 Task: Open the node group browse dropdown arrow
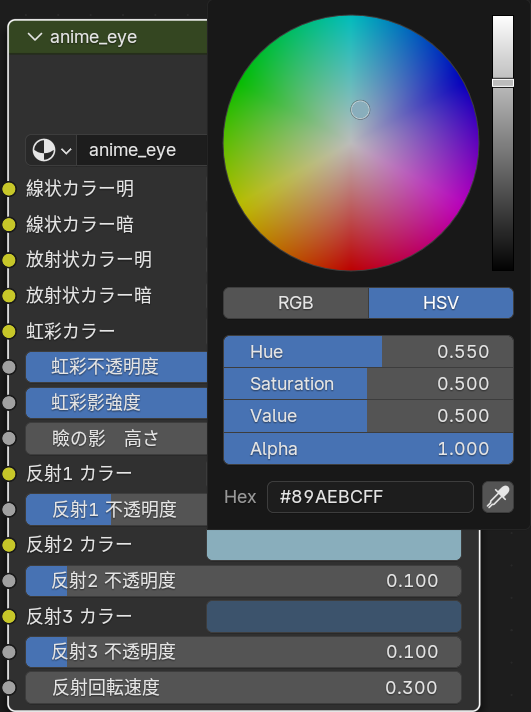point(66,150)
